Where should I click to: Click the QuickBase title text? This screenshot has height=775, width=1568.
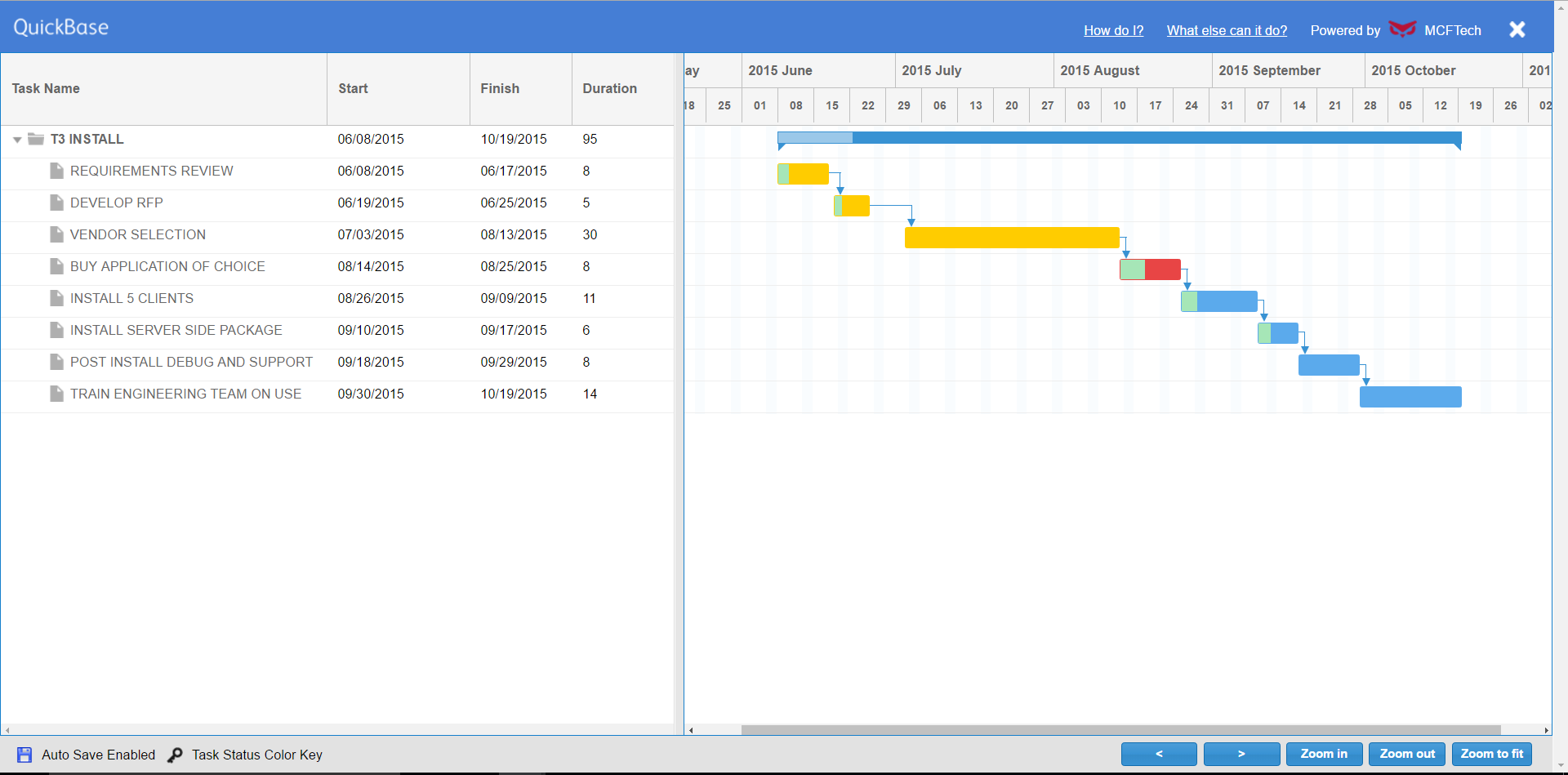pos(61,27)
